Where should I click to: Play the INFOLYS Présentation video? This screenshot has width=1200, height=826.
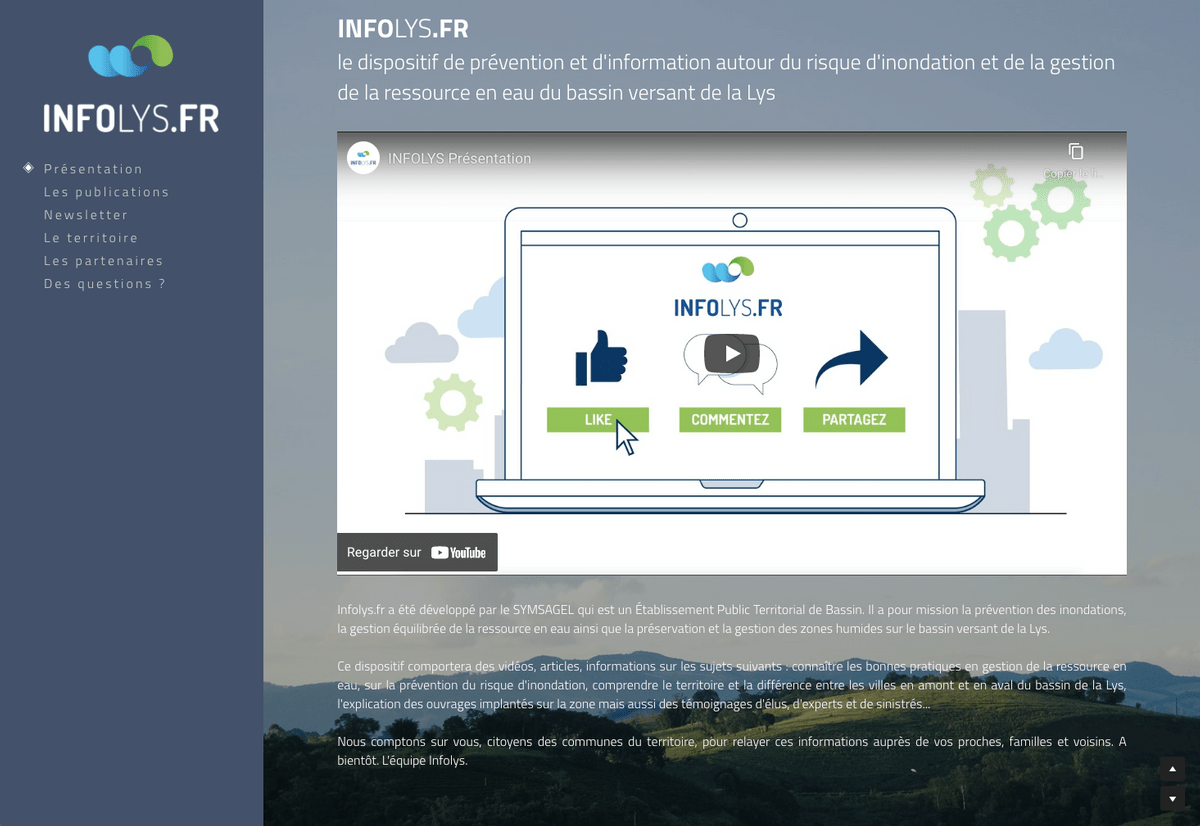[x=732, y=353]
